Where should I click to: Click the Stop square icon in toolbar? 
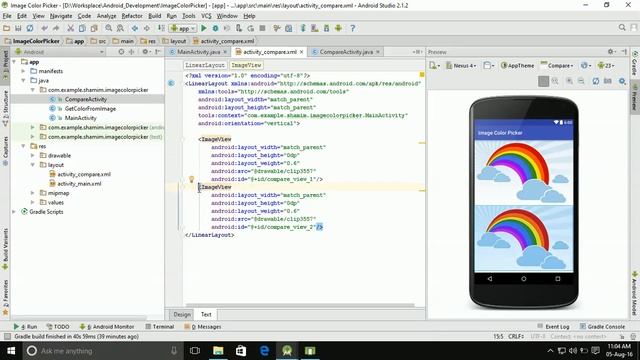[x=262, y=28]
